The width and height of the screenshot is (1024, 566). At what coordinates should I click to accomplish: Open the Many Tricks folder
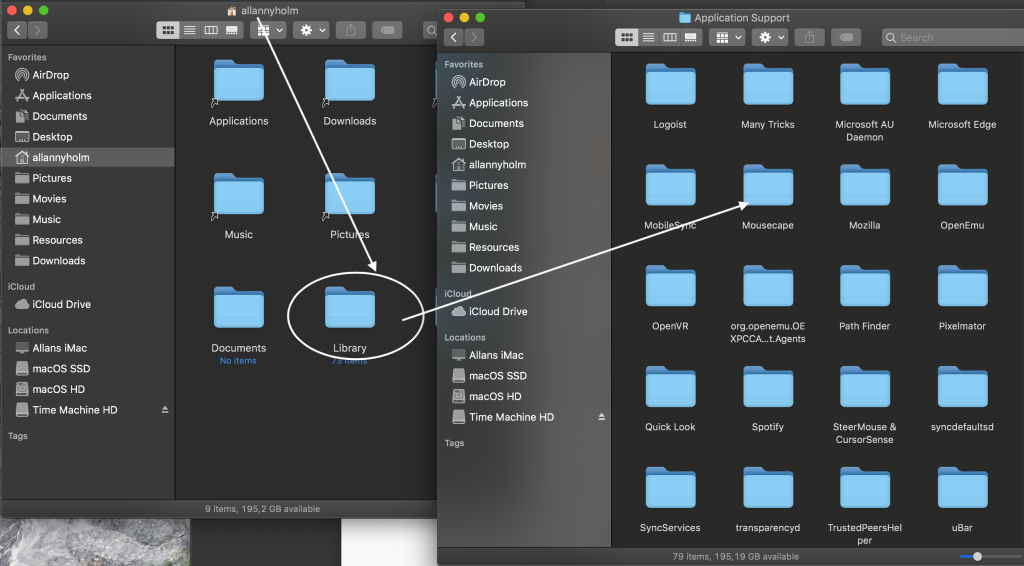[768, 84]
